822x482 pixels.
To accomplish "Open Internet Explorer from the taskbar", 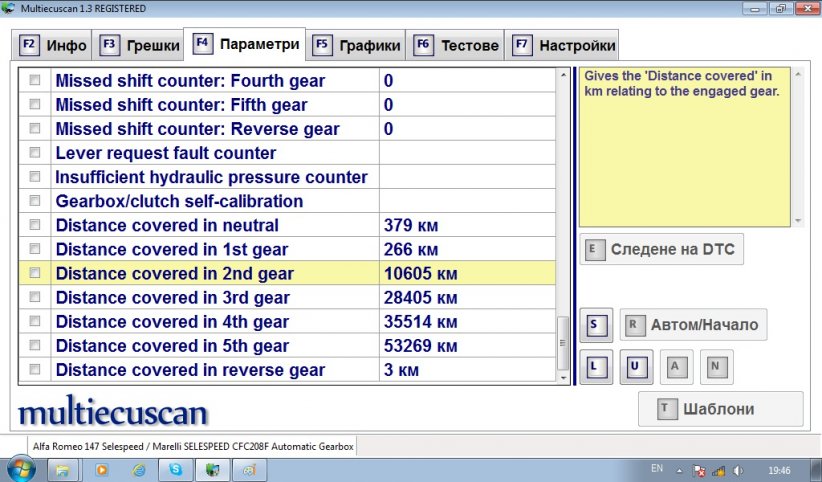I will pos(138,468).
